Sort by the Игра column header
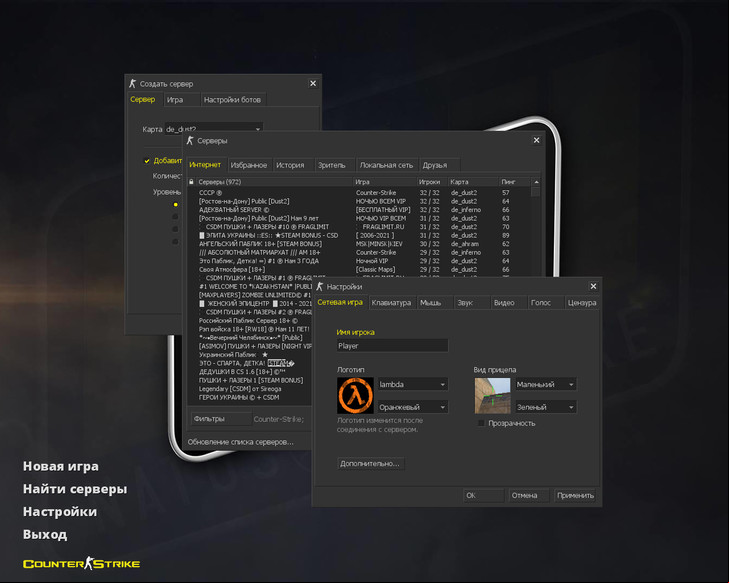The width and height of the screenshot is (729, 583). pos(384,182)
